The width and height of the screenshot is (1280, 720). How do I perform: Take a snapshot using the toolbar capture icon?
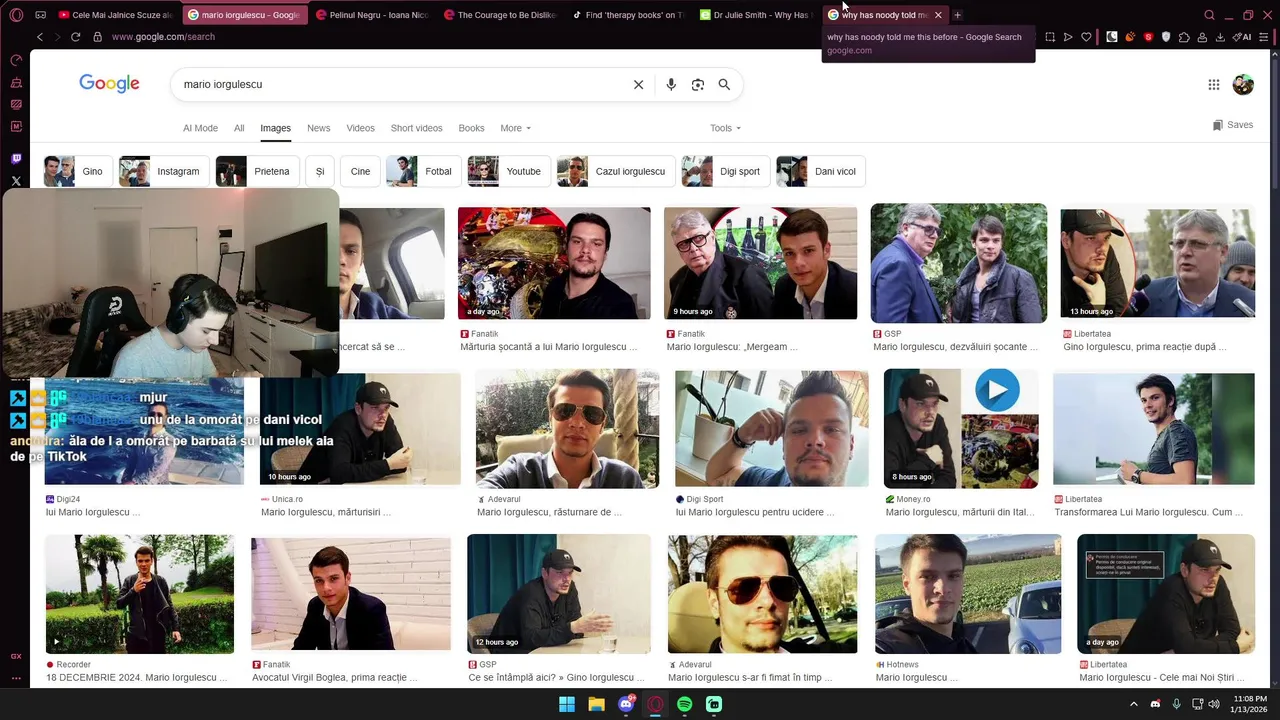pyautogui.click(x=1050, y=37)
